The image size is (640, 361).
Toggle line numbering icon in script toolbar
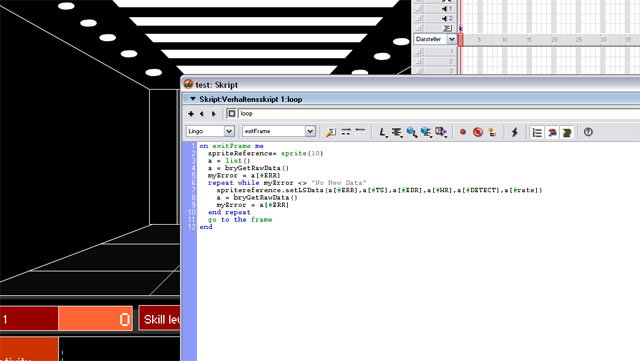click(537, 132)
